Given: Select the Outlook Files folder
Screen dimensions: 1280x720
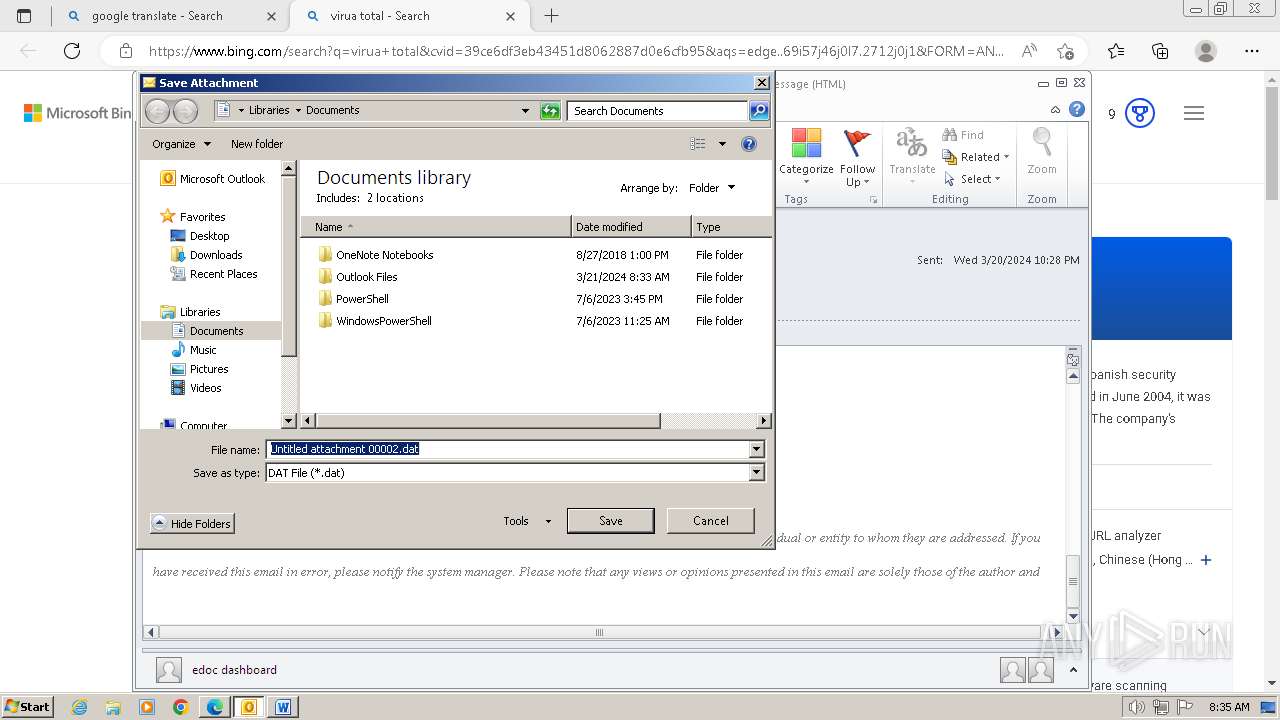Looking at the screenshot, I should [x=366, y=277].
